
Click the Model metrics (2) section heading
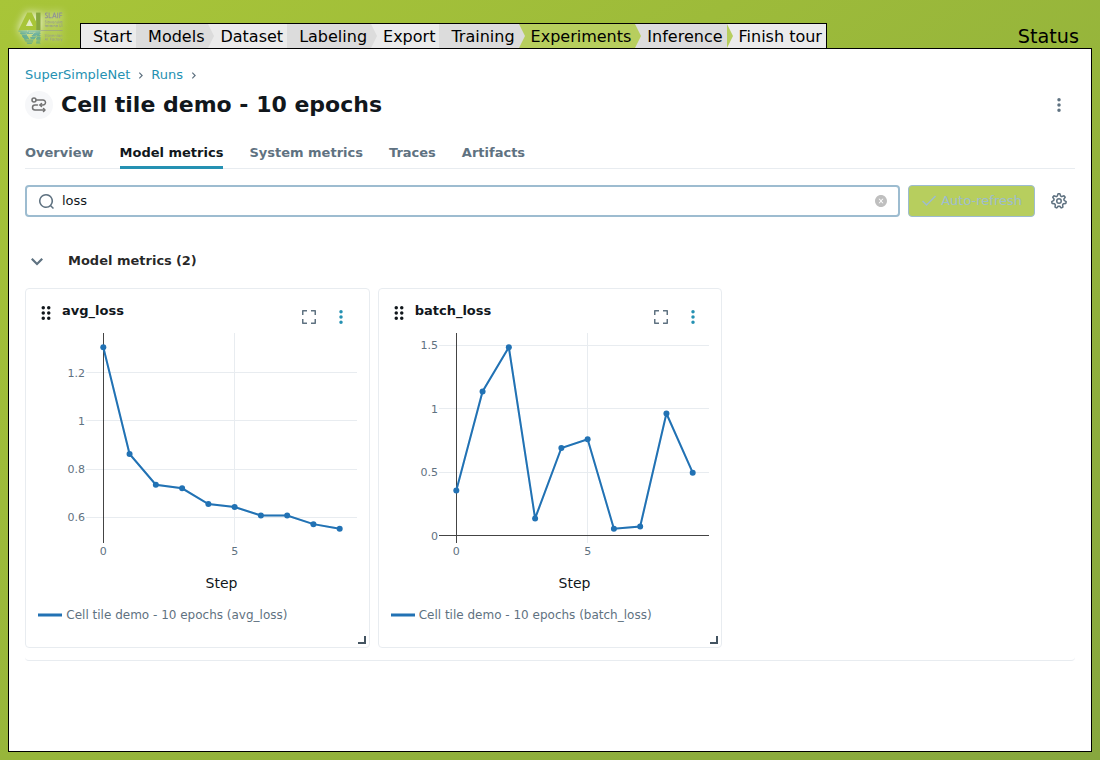point(132,260)
